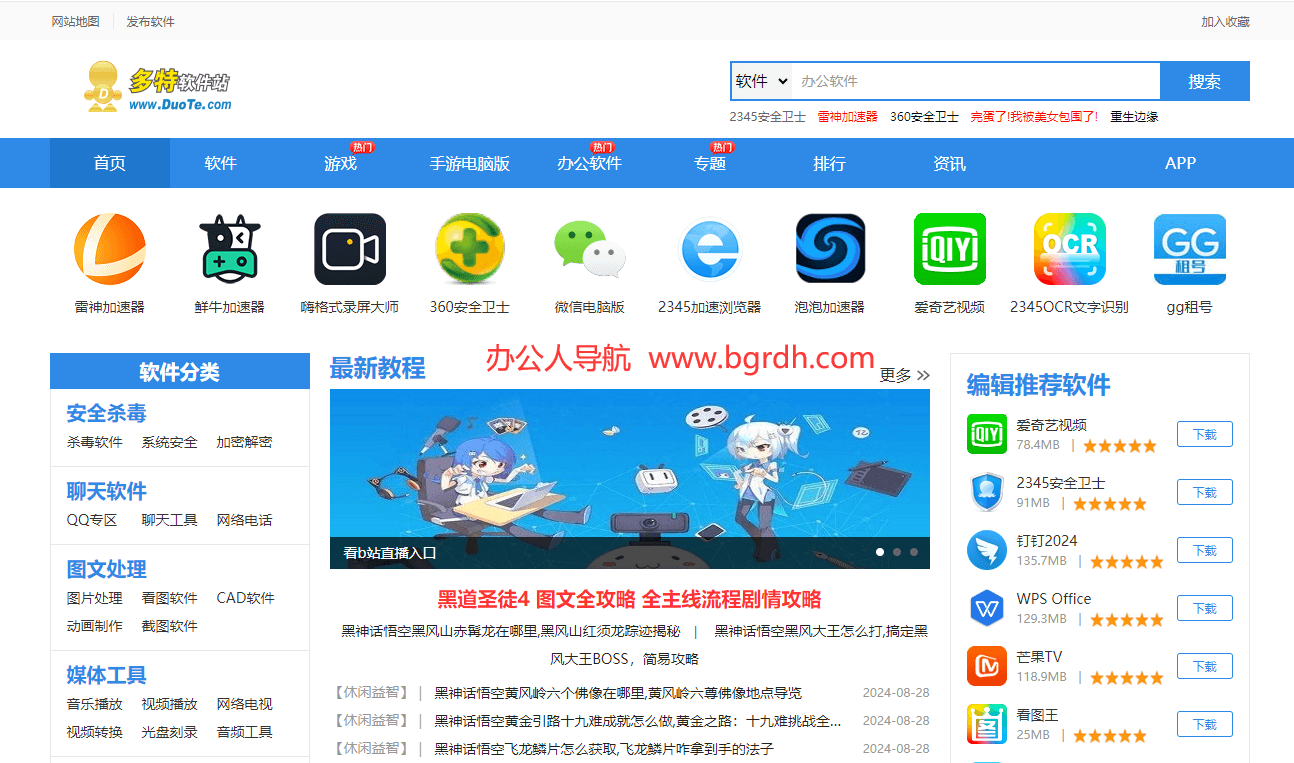Screen dimensions: 1294x763
Task: Select the 360安全卫士 shield icon
Action: (x=470, y=249)
